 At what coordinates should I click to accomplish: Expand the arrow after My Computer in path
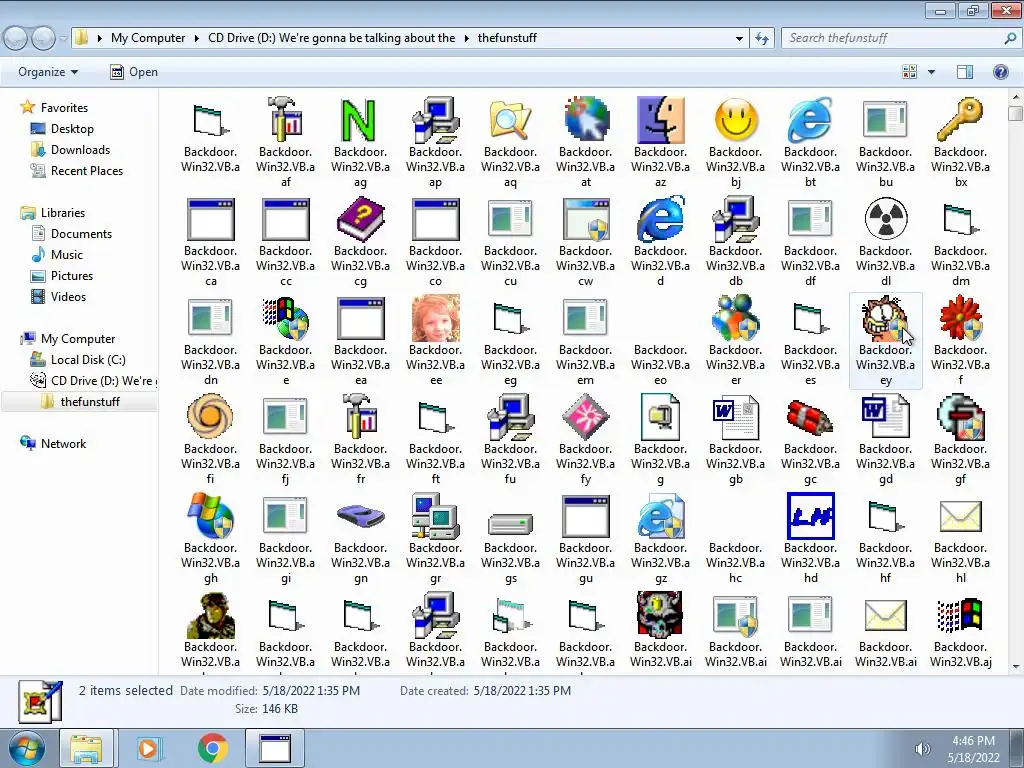click(x=196, y=39)
